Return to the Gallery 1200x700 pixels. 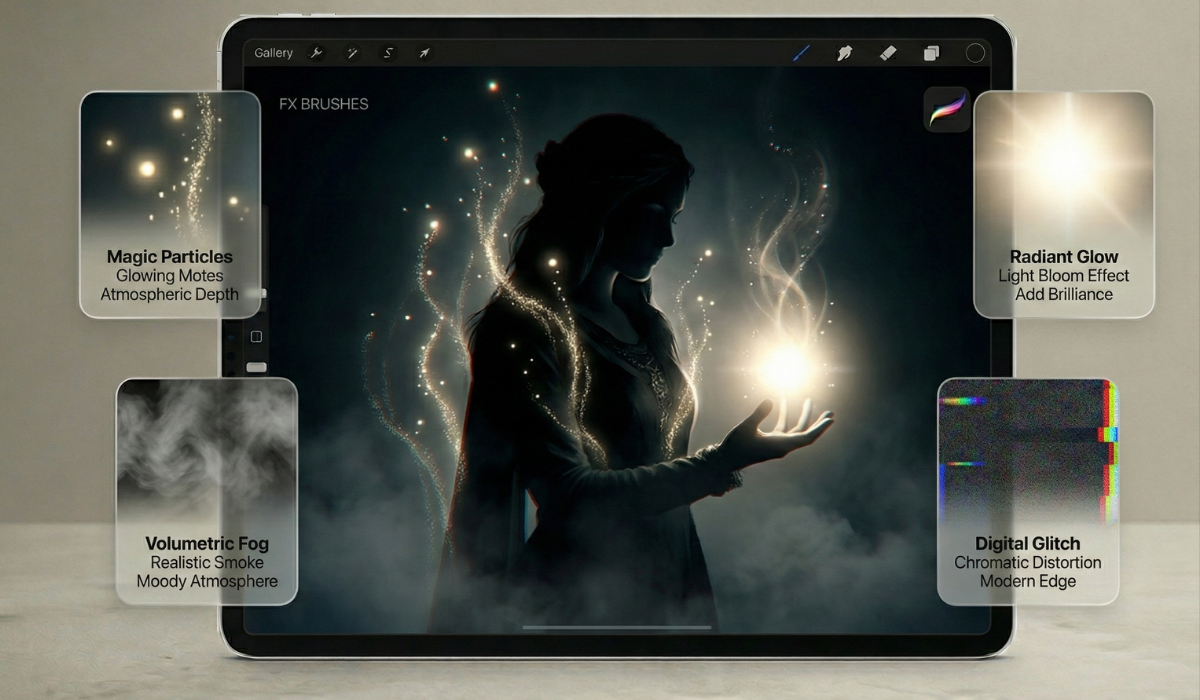pos(273,53)
